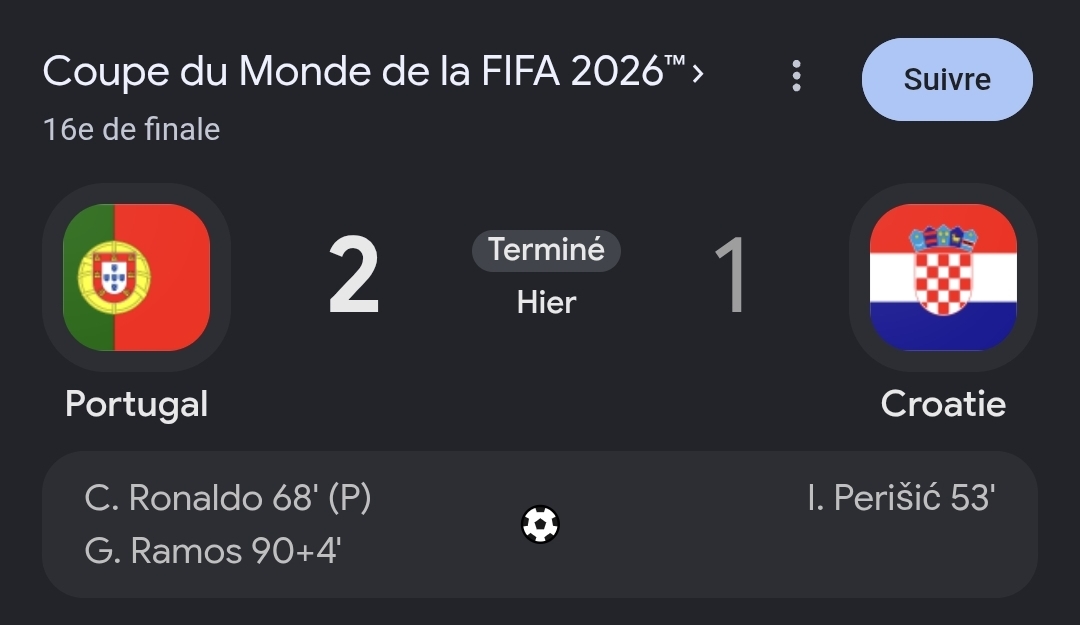Select the 16e de finale round label

132,130
